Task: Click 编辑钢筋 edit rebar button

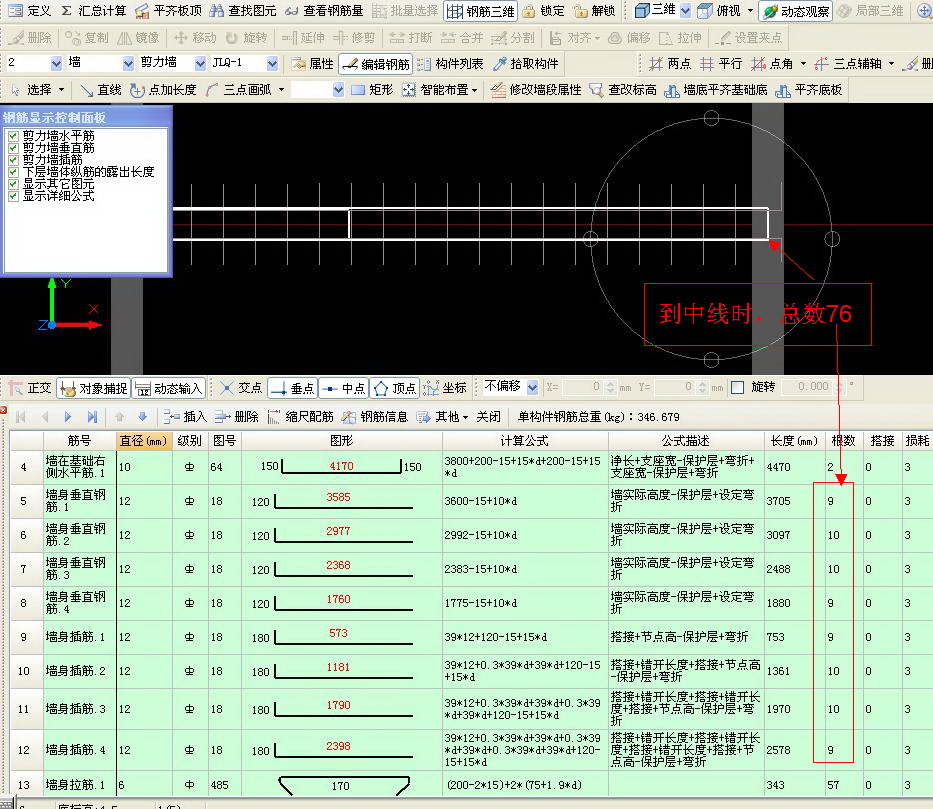Action: click(376, 64)
